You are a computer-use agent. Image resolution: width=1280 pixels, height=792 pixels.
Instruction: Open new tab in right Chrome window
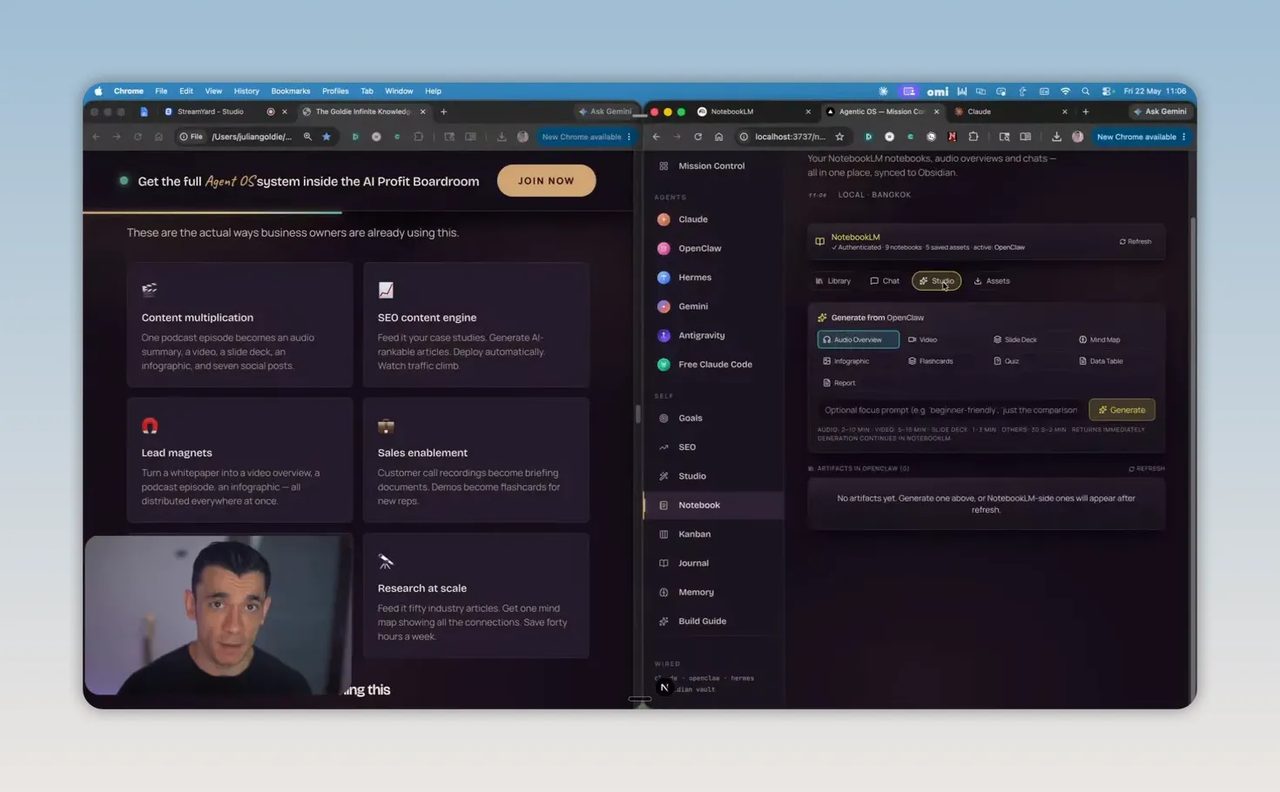(1085, 112)
